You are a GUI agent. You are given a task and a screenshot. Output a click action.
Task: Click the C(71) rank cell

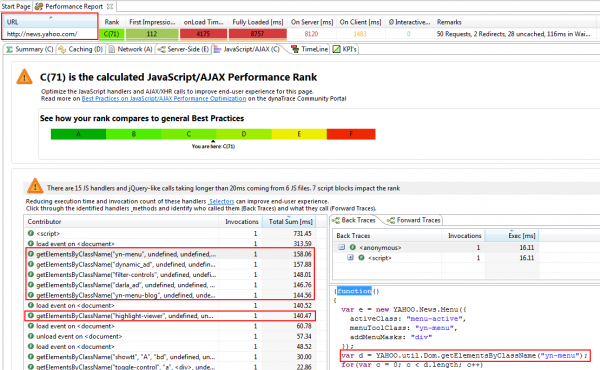[112, 34]
